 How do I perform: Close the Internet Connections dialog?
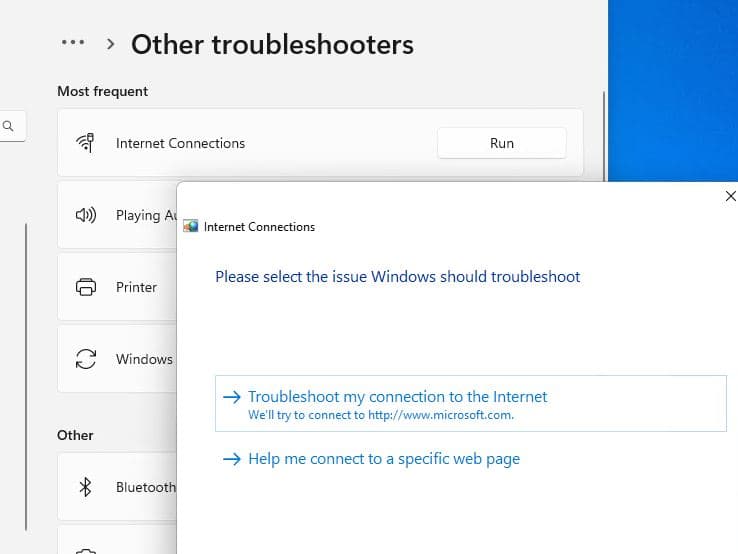tap(730, 196)
